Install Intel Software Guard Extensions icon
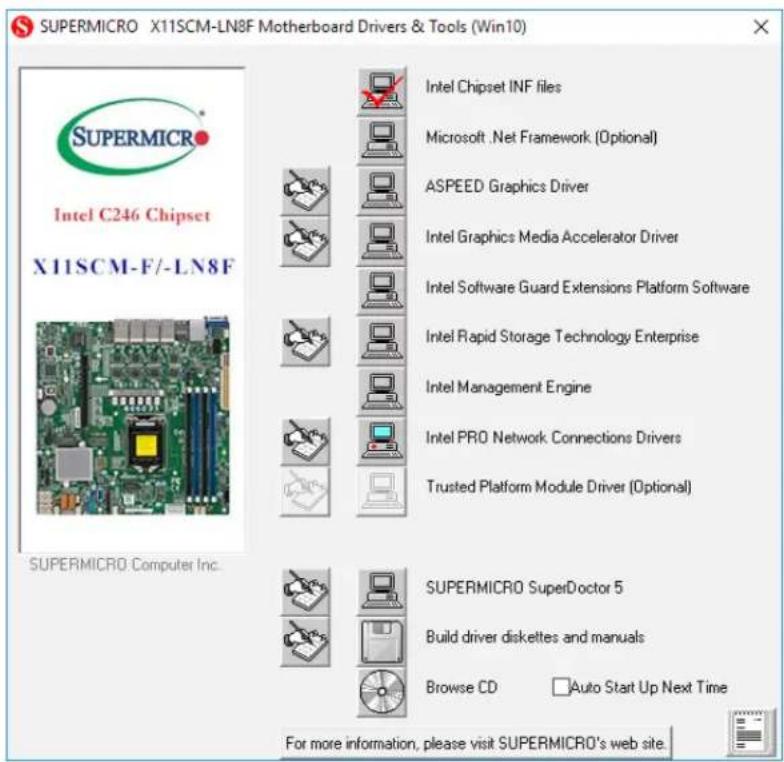 (382, 292)
